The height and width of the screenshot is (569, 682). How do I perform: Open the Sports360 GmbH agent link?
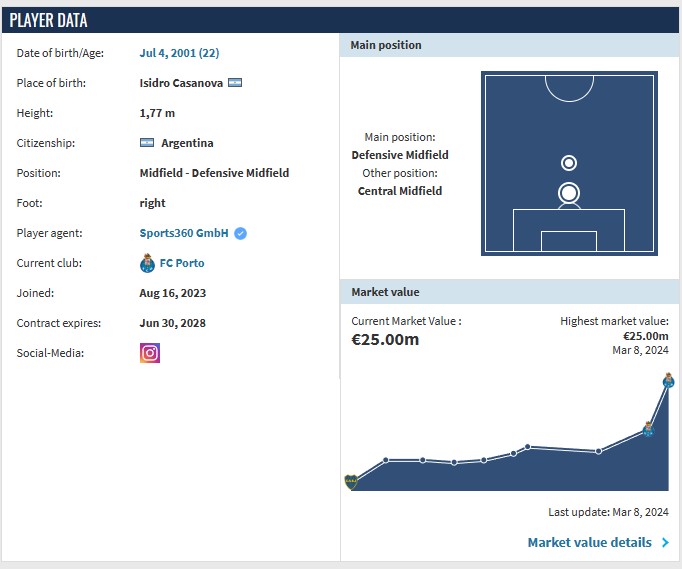(x=184, y=233)
